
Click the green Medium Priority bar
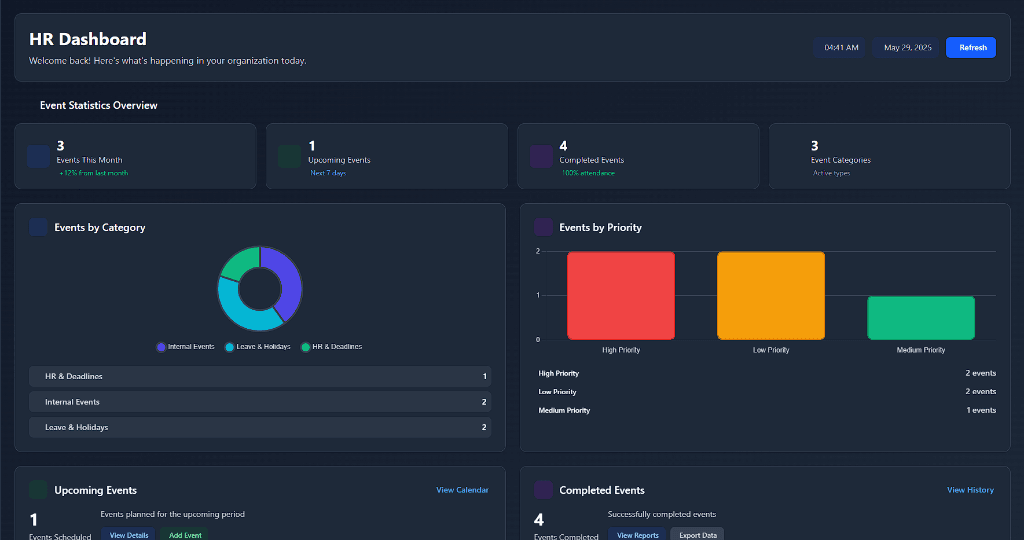920,318
